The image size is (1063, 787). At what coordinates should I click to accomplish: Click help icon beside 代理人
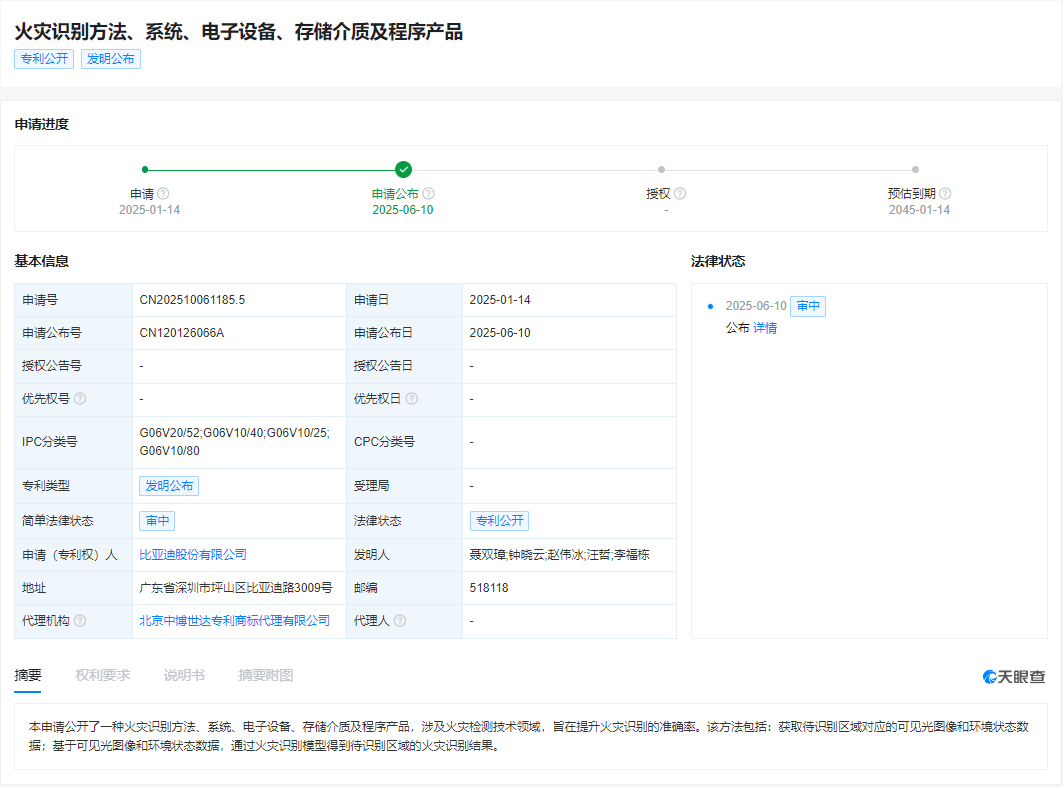400,621
